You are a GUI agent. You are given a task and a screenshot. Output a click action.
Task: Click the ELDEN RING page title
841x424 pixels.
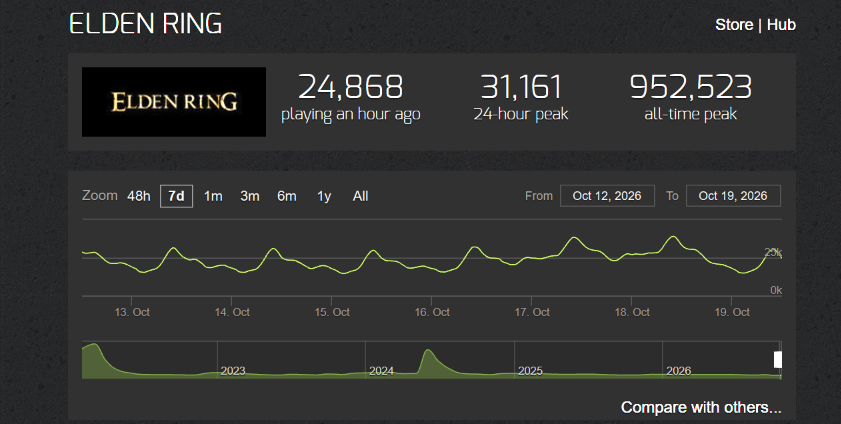pyautogui.click(x=145, y=24)
